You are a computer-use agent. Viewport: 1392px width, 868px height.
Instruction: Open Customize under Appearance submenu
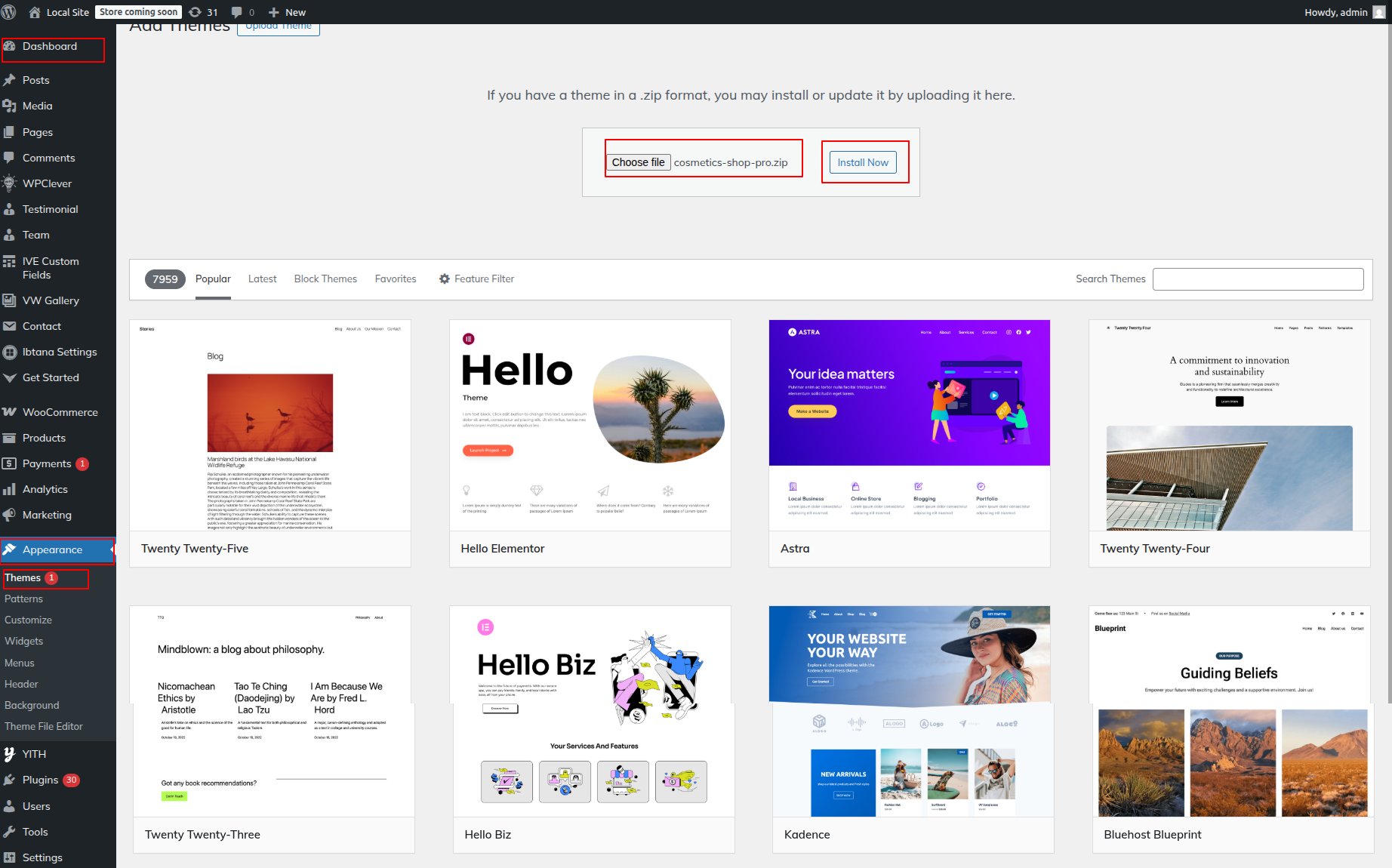(29, 620)
